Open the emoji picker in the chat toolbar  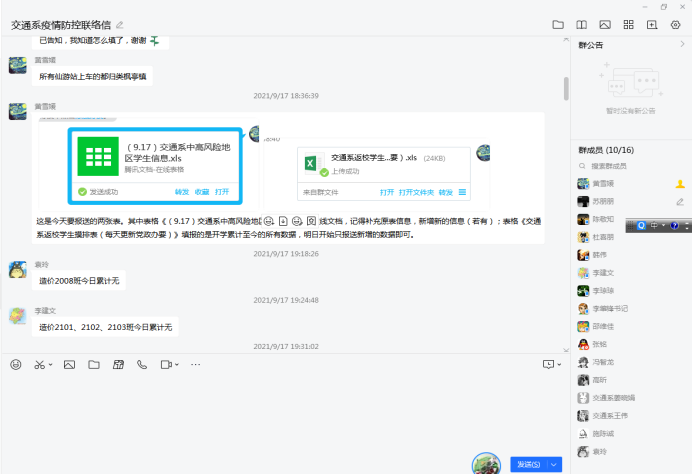[15, 365]
